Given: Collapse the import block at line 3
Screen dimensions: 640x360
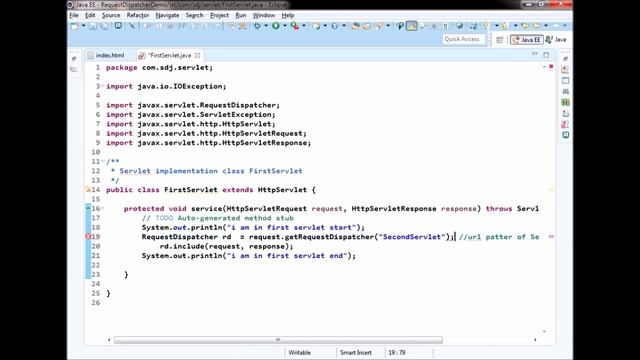Looking at the screenshot, I should [102, 86].
